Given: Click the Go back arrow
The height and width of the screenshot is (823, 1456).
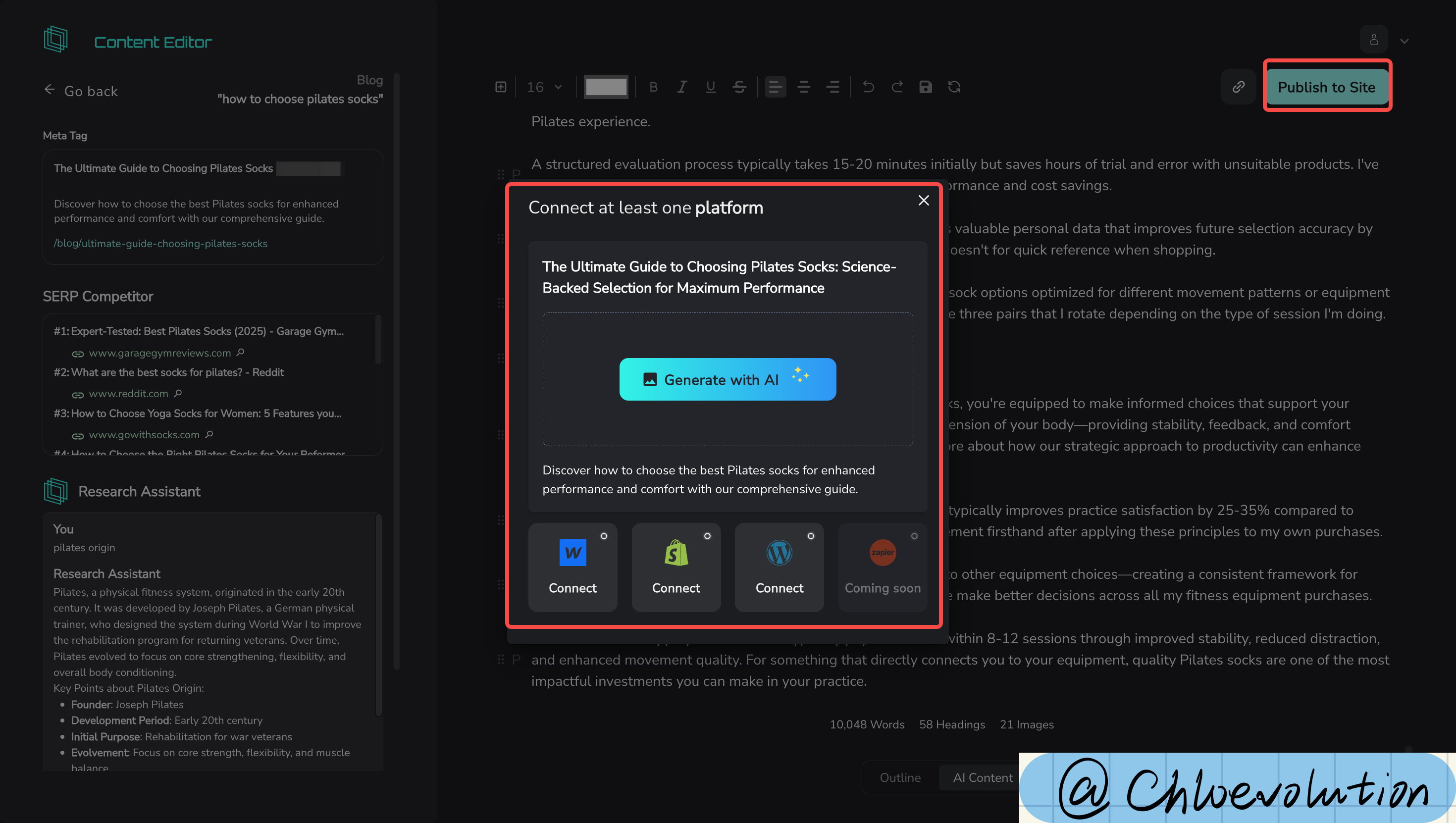Looking at the screenshot, I should [50, 90].
